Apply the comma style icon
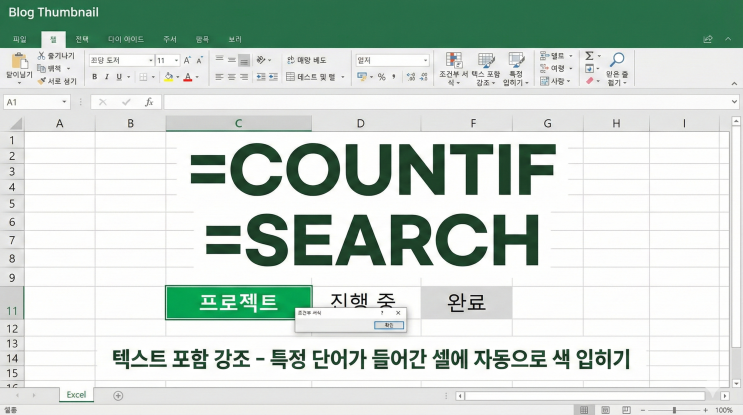The height and width of the screenshot is (415, 743). (x=394, y=76)
